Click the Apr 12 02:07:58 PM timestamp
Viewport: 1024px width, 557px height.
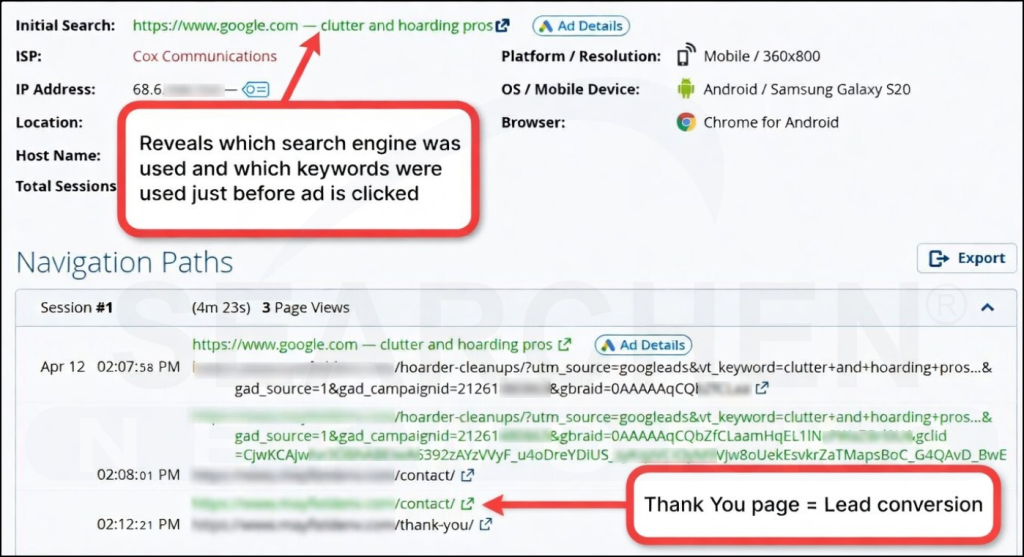coord(110,367)
